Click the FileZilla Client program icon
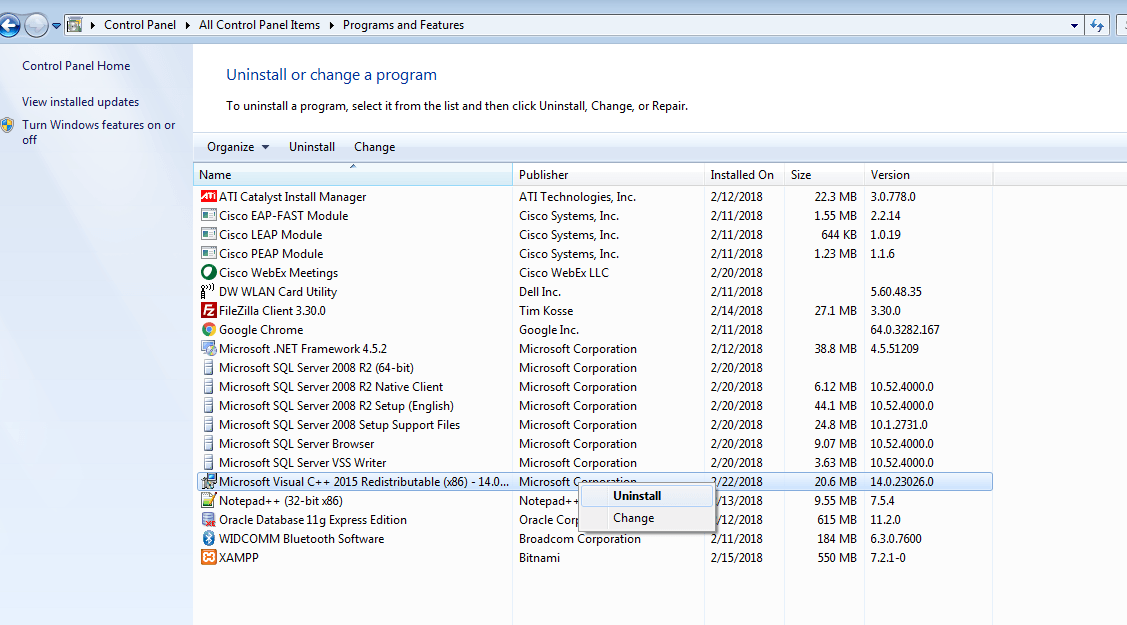Viewport: 1127px width, 625px height. 208,311
